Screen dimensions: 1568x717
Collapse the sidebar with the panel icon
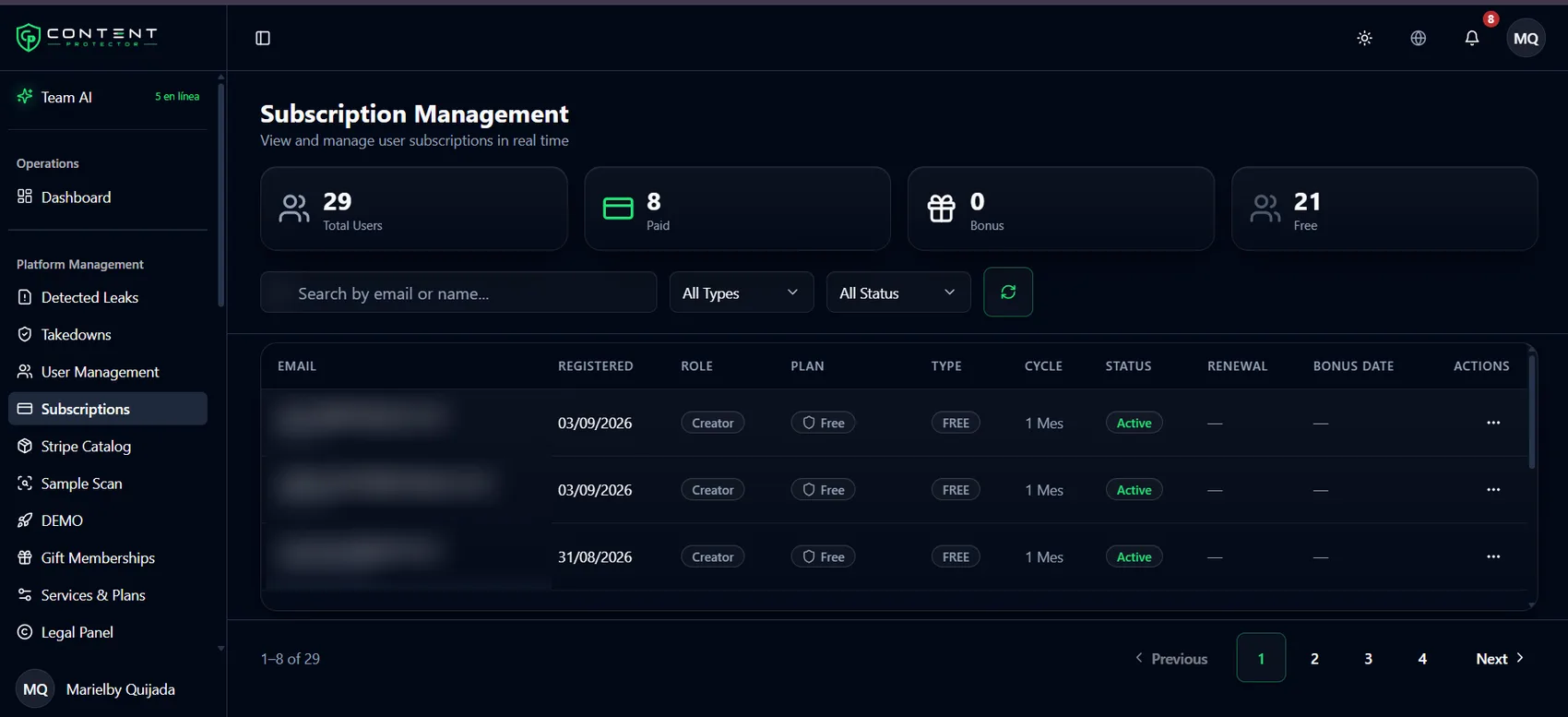click(x=263, y=38)
